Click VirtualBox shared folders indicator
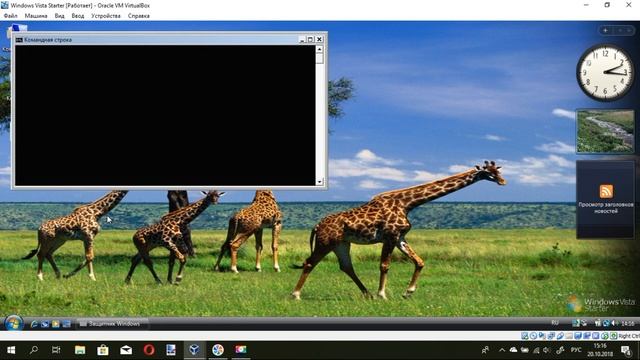Viewport: 640px width, 360px height. 569,336
